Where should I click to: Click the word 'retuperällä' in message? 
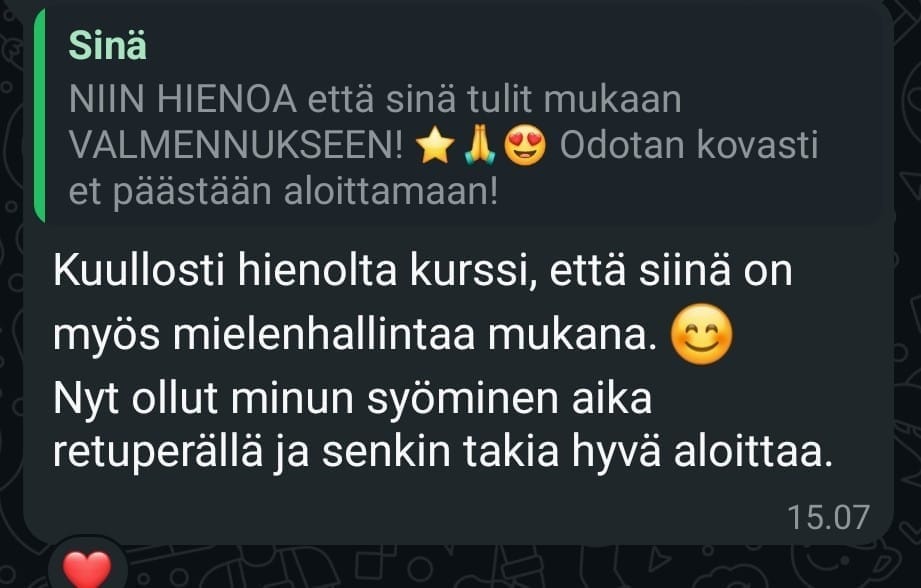157,453
